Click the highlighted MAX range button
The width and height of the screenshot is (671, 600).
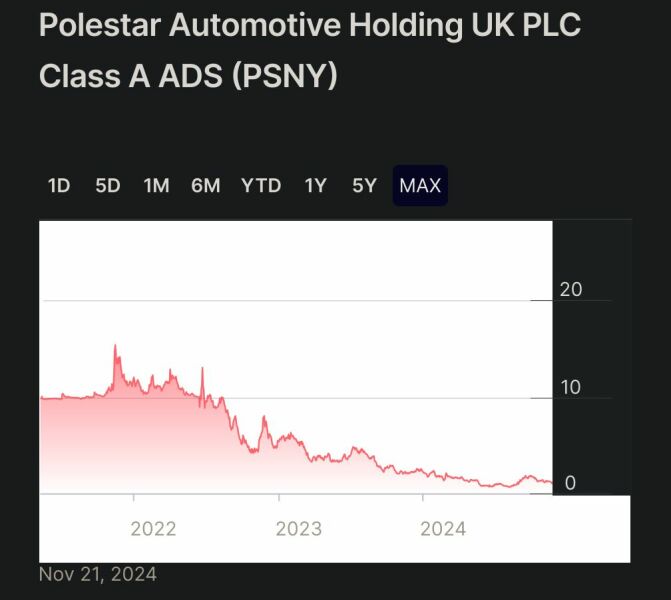(x=420, y=185)
